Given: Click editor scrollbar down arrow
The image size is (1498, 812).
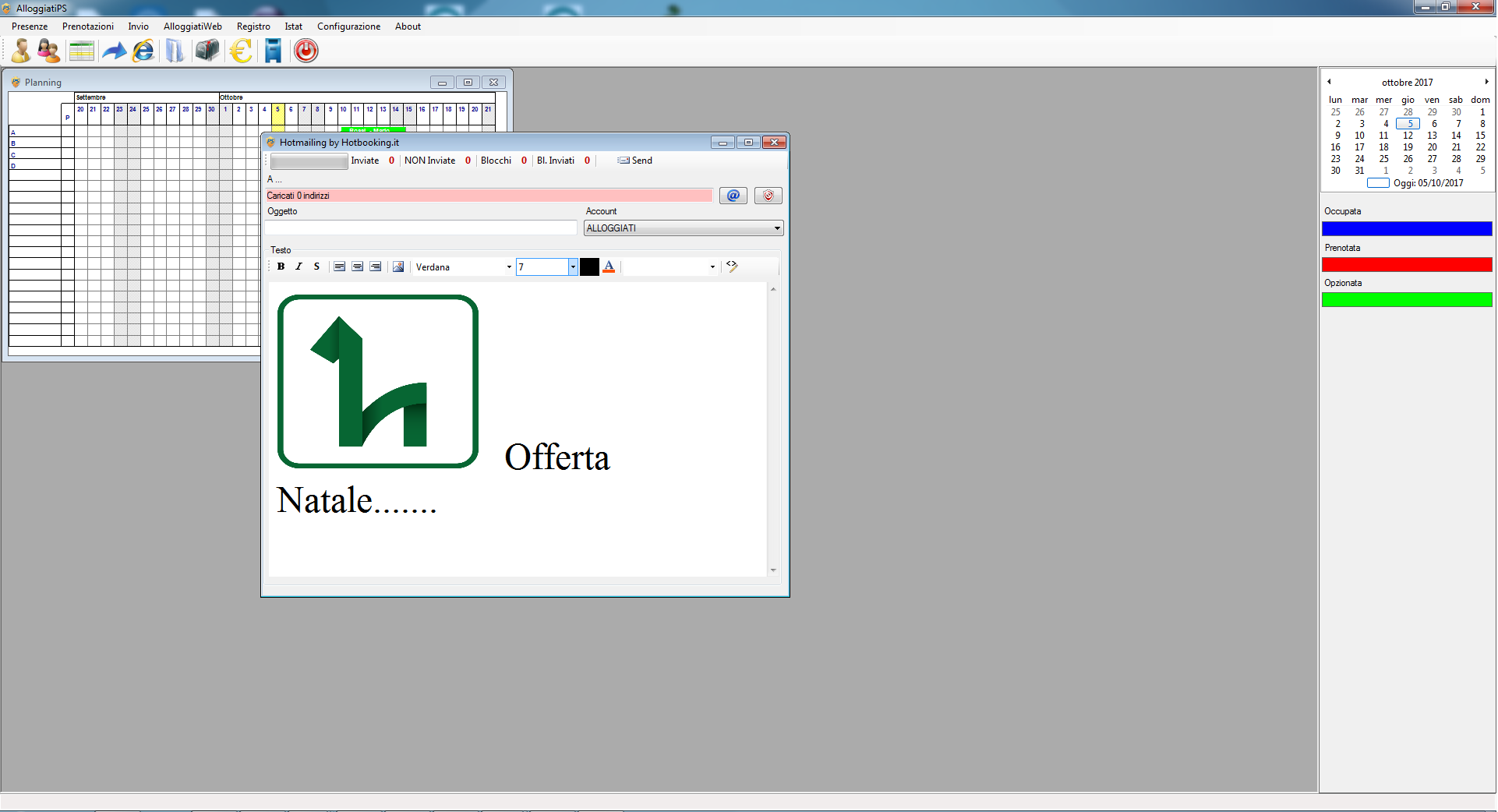Looking at the screenshot, I should tap(773, 570).
